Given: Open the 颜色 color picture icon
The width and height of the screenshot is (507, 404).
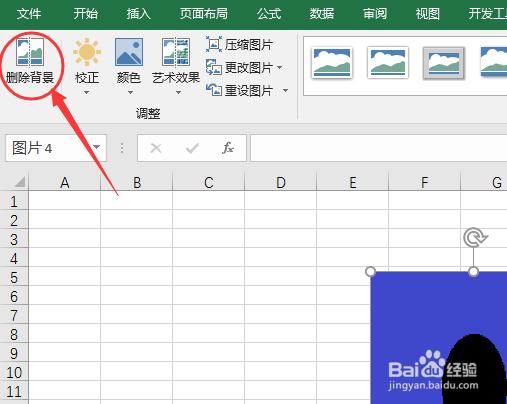Looking at the screenshot, I should click(129, 52).
